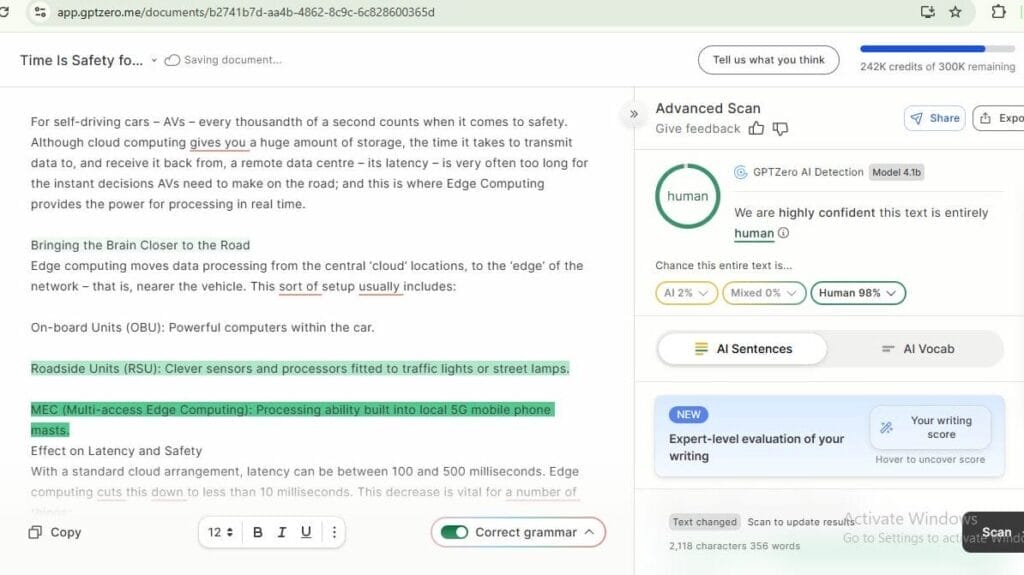
Task: Collapse the scan panel with double-chevron
Action: point(633,114)
